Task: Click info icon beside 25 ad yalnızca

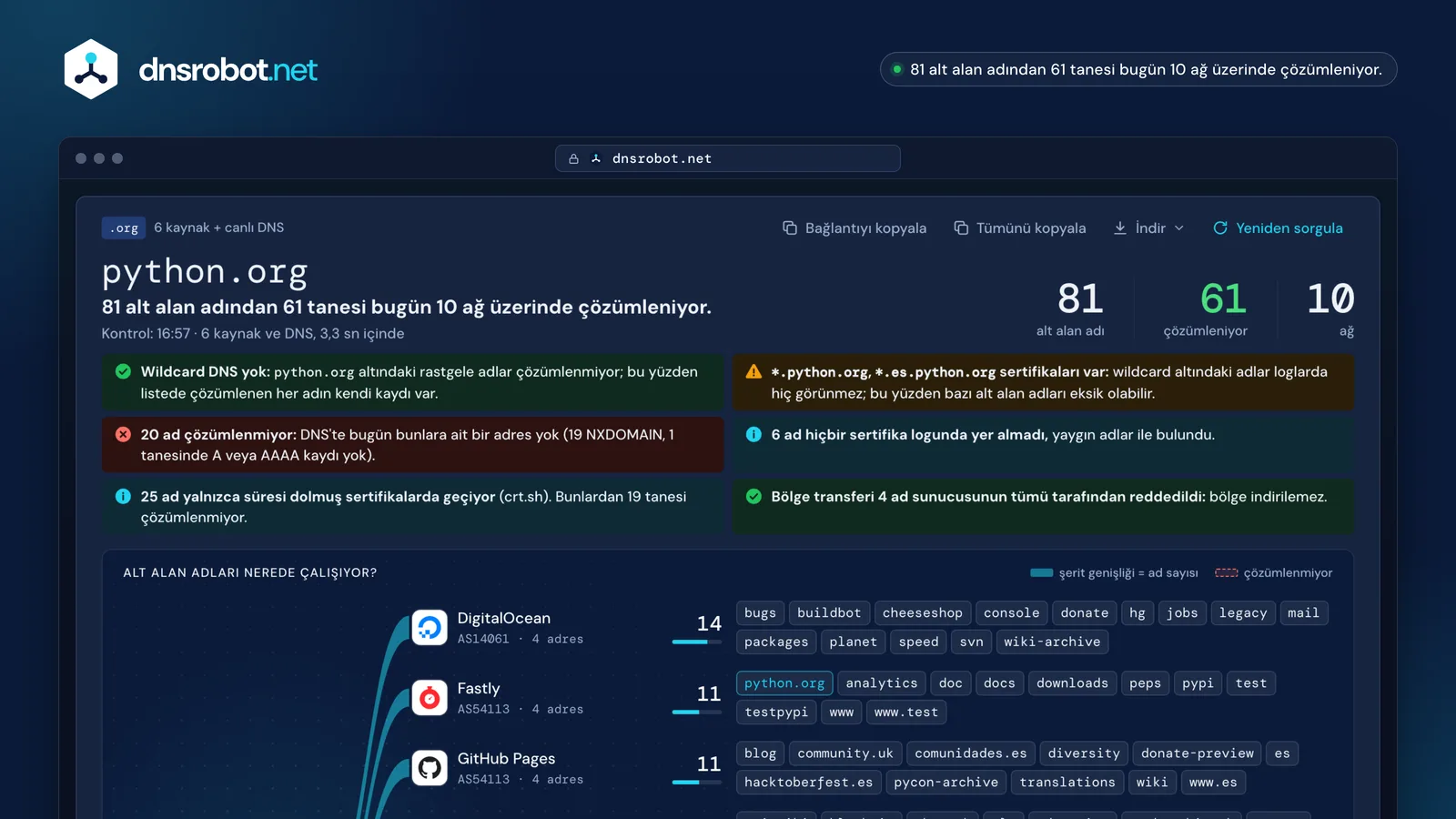Action: coord(123,496)
